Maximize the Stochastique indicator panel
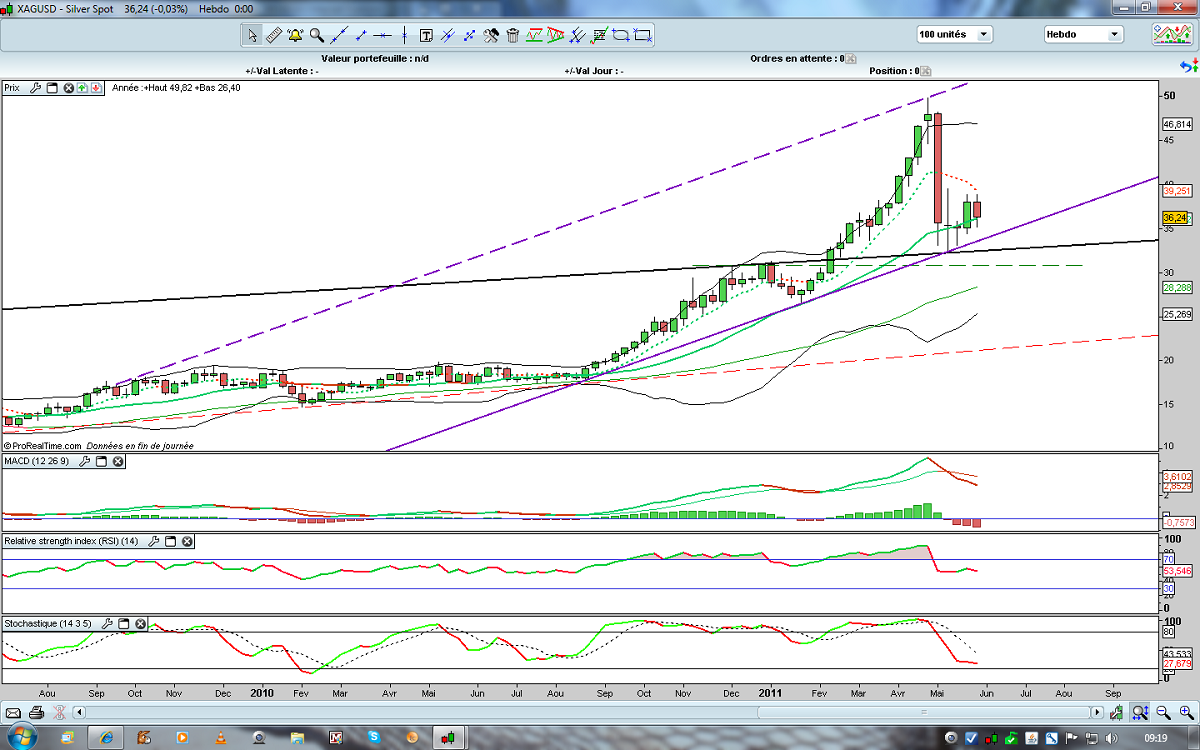The image size is (1200, 750). click(124, 623)
